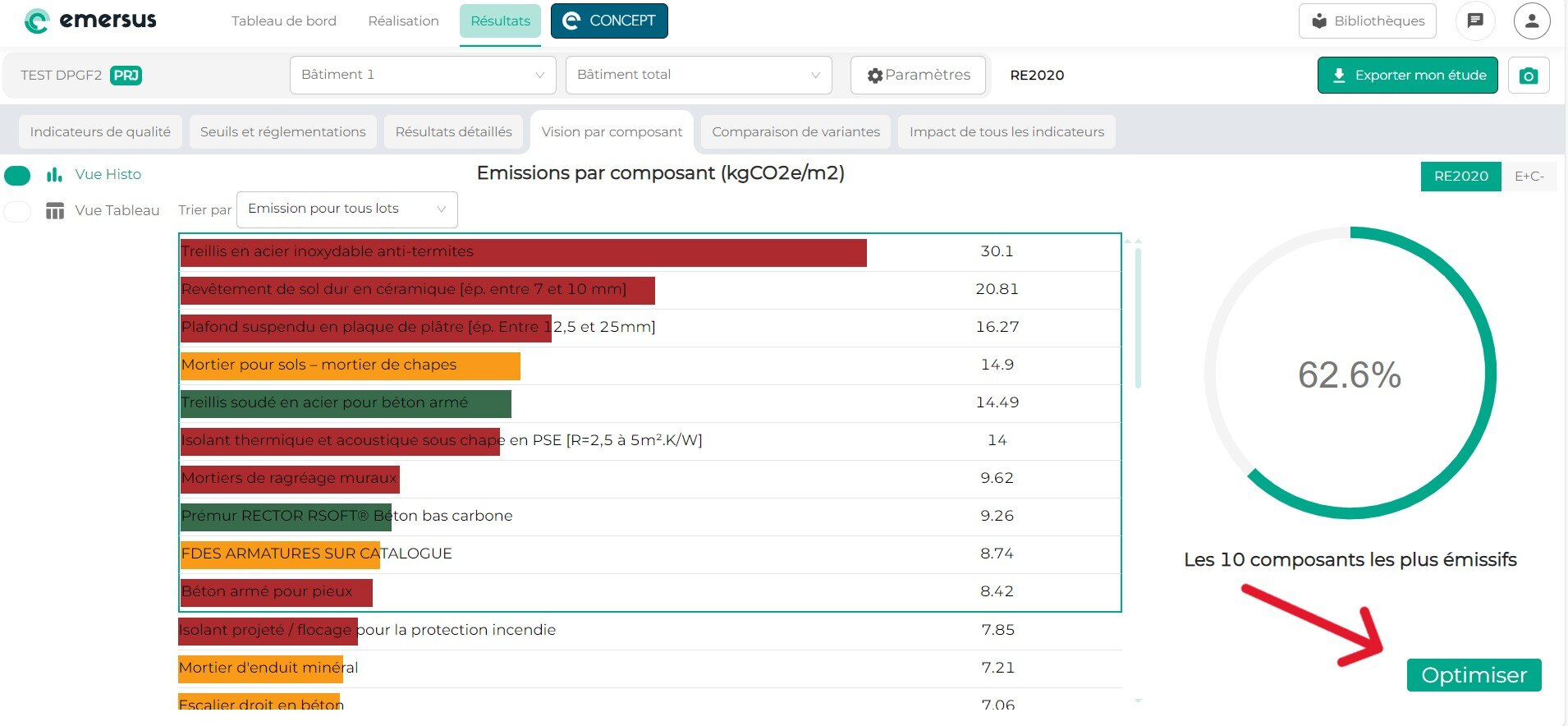The height and width of the screenshot is (726, 1568).
Task: Open the chat messages icon
Action: [1475, 21]
